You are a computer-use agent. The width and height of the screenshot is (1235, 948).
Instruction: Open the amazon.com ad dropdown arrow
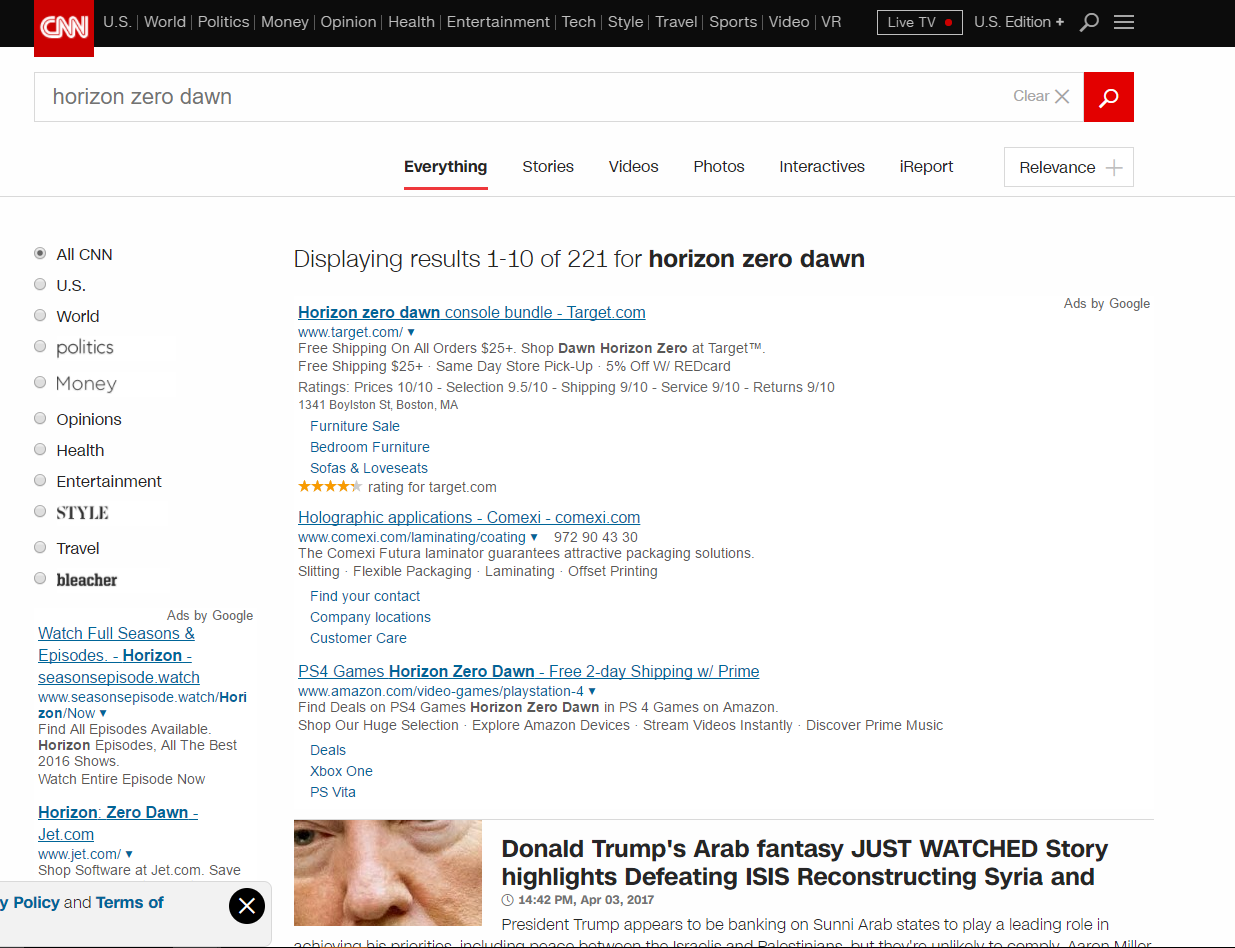coord(592,691)
